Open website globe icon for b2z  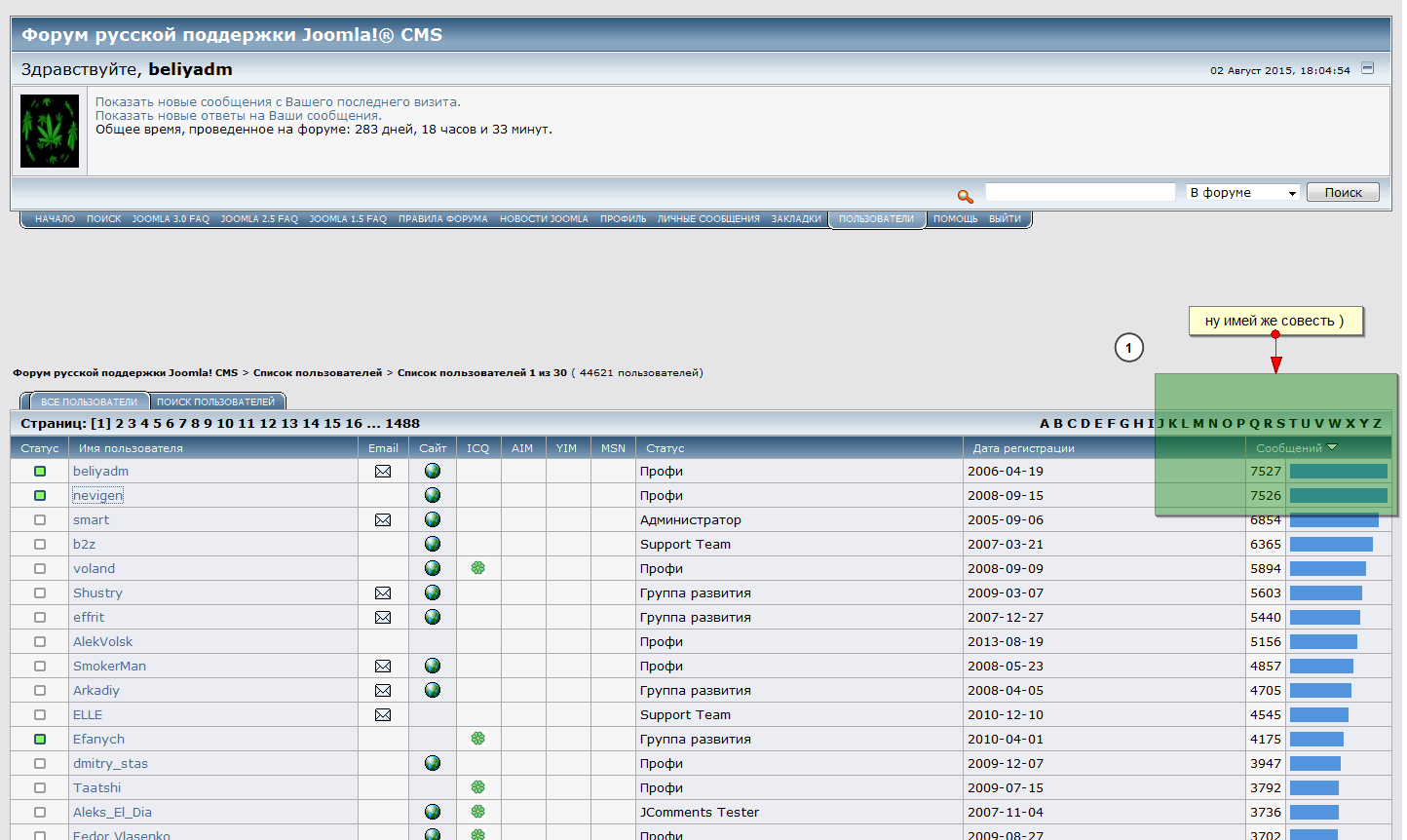[x=433, y=544]
